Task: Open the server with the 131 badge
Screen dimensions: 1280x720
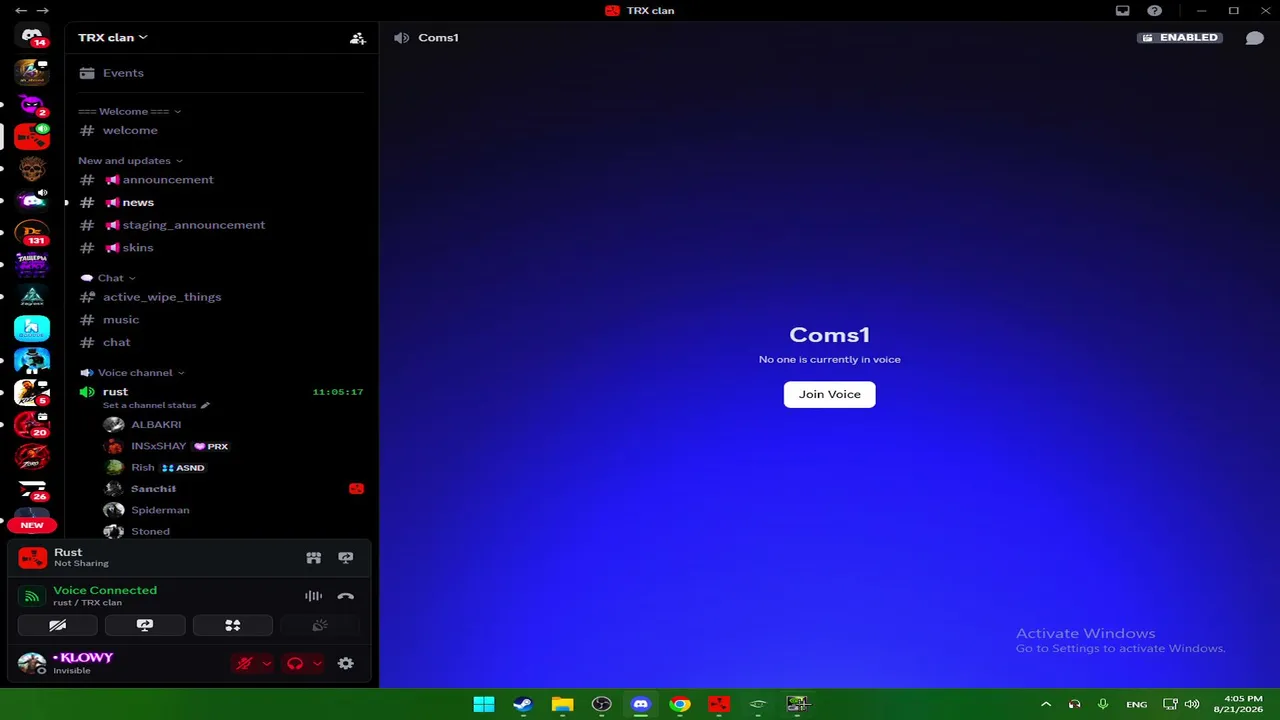Action: (x=32, y=233)
